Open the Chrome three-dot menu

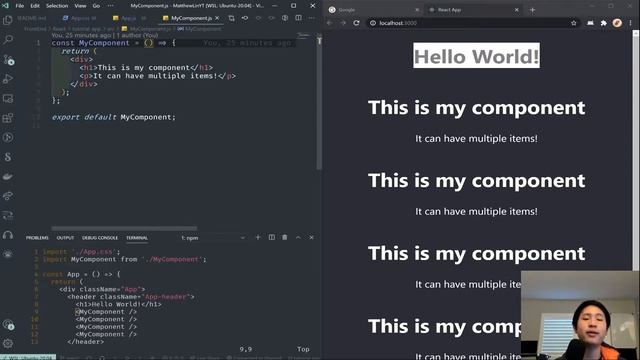(x=631, y=23)
